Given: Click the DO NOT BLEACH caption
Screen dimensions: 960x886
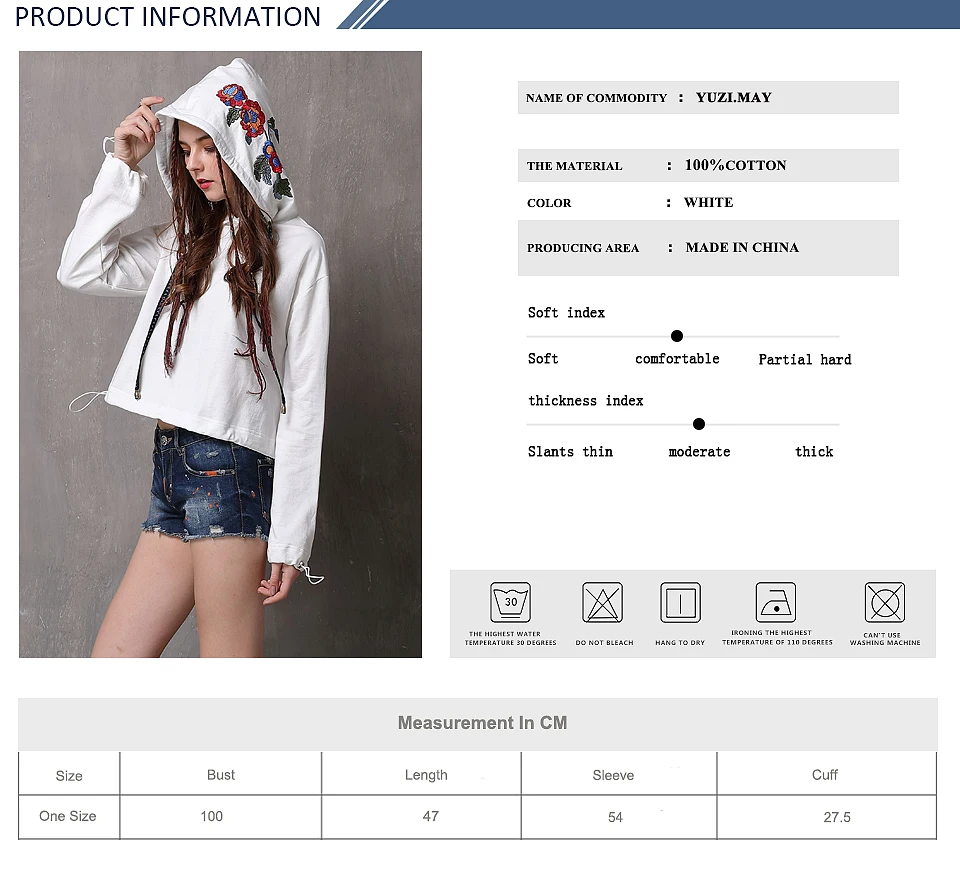Looking at the screenshot, I should coord(604,643).
